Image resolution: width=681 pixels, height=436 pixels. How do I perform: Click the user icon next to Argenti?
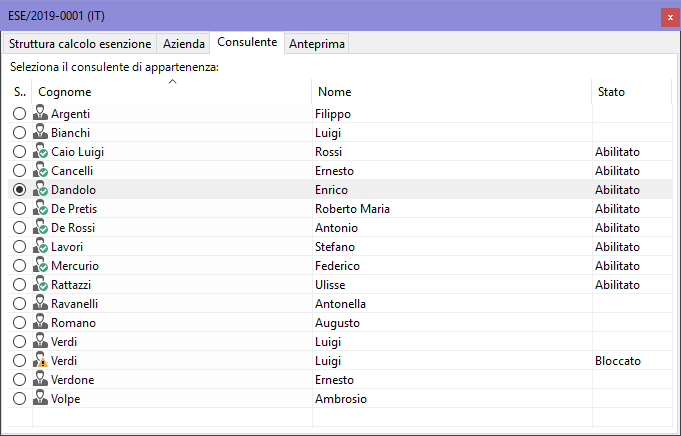[x=40, y=114]
